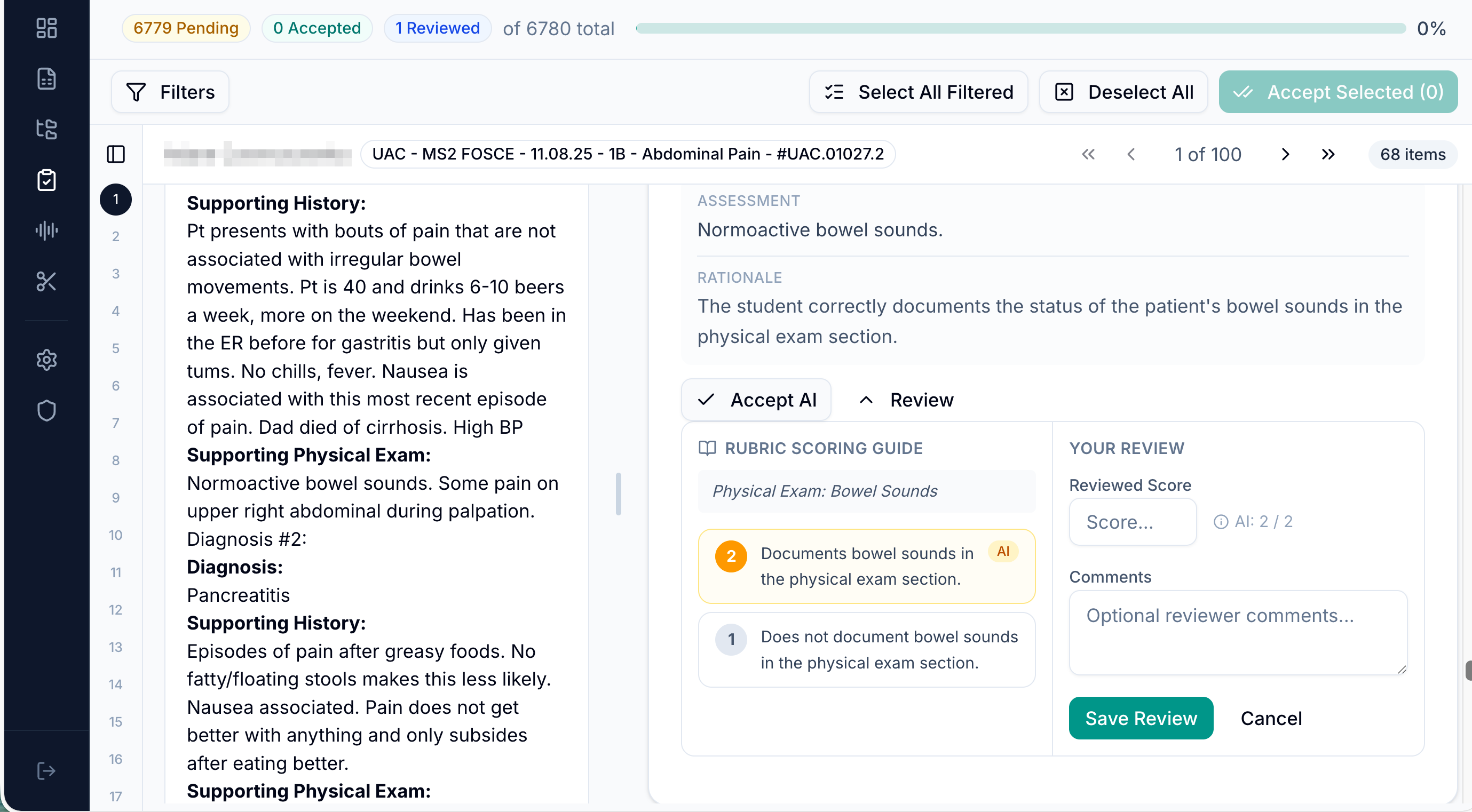Screen dimensions: 1472x812
Task: Collapse the Review section chevron
Action: pos(866,400)
